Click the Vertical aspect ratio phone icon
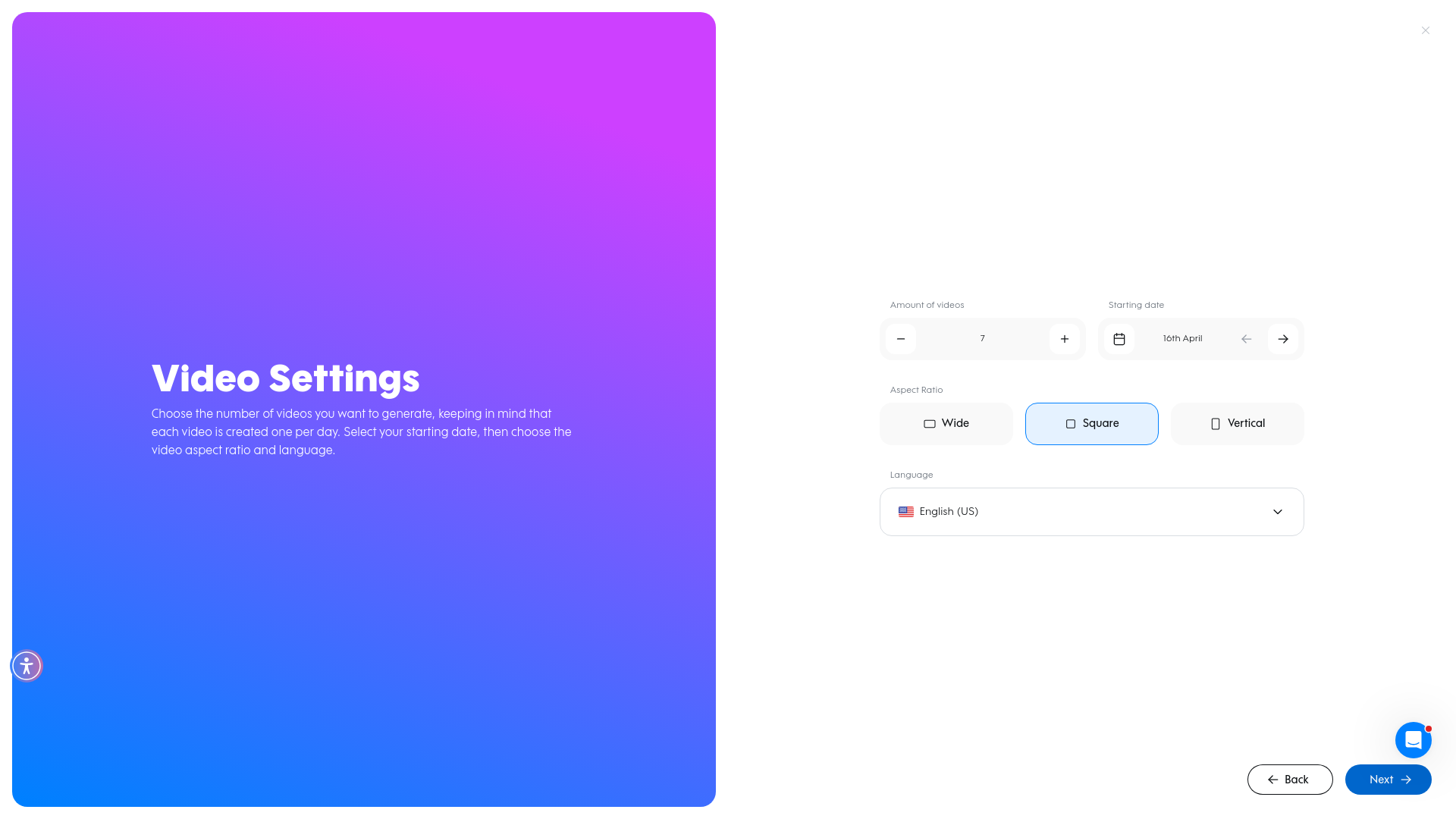 (1215, 423)
